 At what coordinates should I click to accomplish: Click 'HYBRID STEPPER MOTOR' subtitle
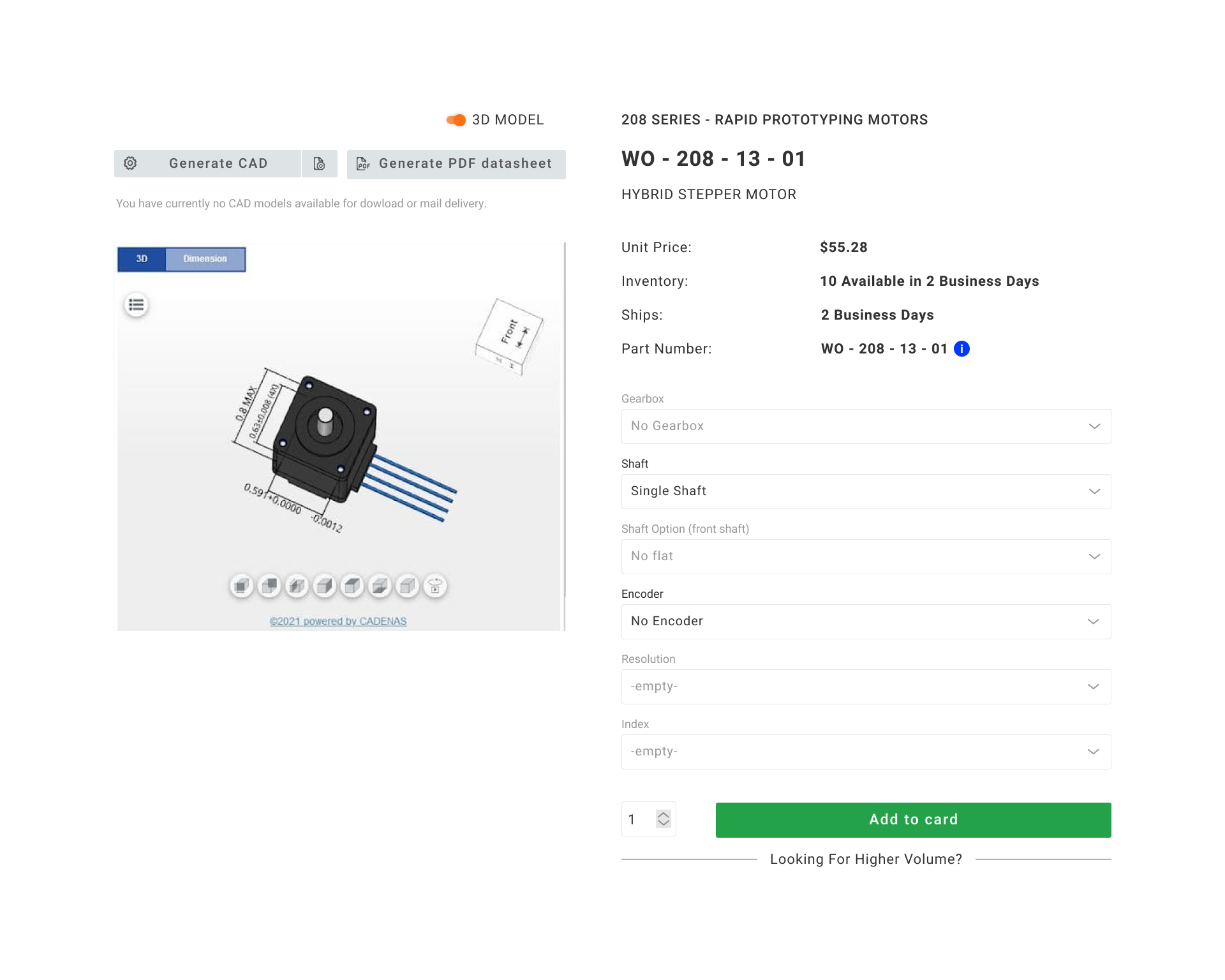(x=709, y=195)
